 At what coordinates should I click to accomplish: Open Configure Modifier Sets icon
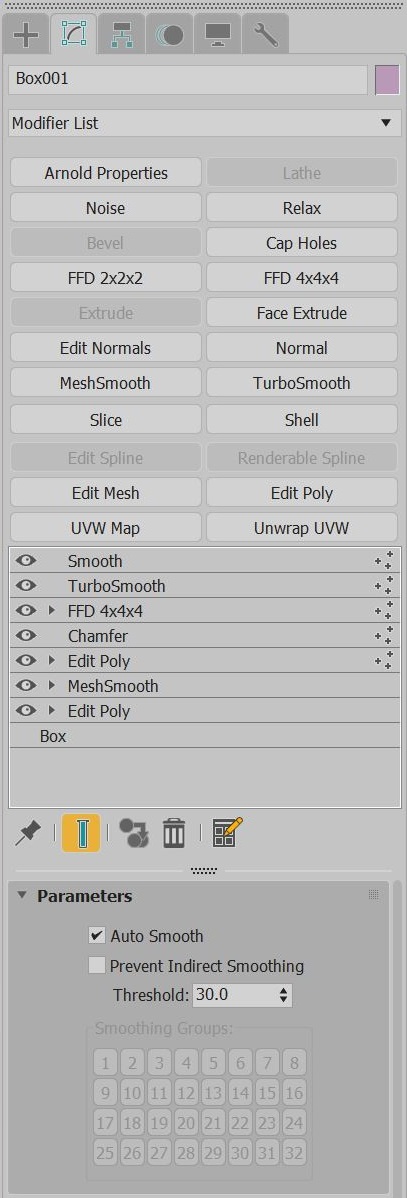(x=227, y=833)
